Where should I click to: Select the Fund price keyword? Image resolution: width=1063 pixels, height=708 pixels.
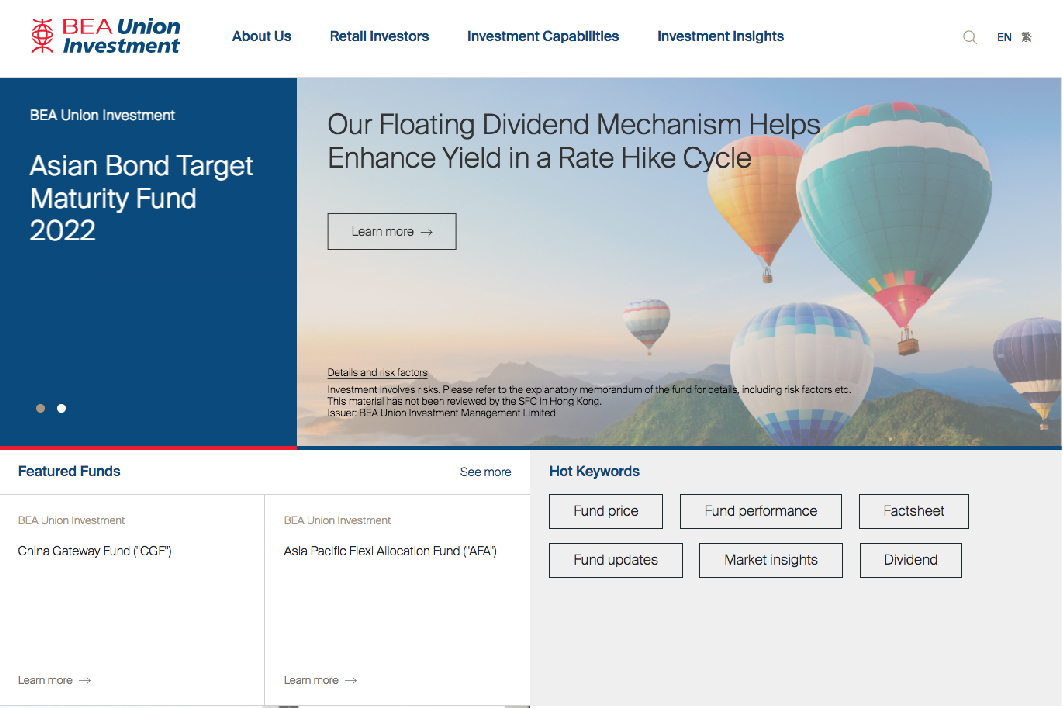click(606, 511)
